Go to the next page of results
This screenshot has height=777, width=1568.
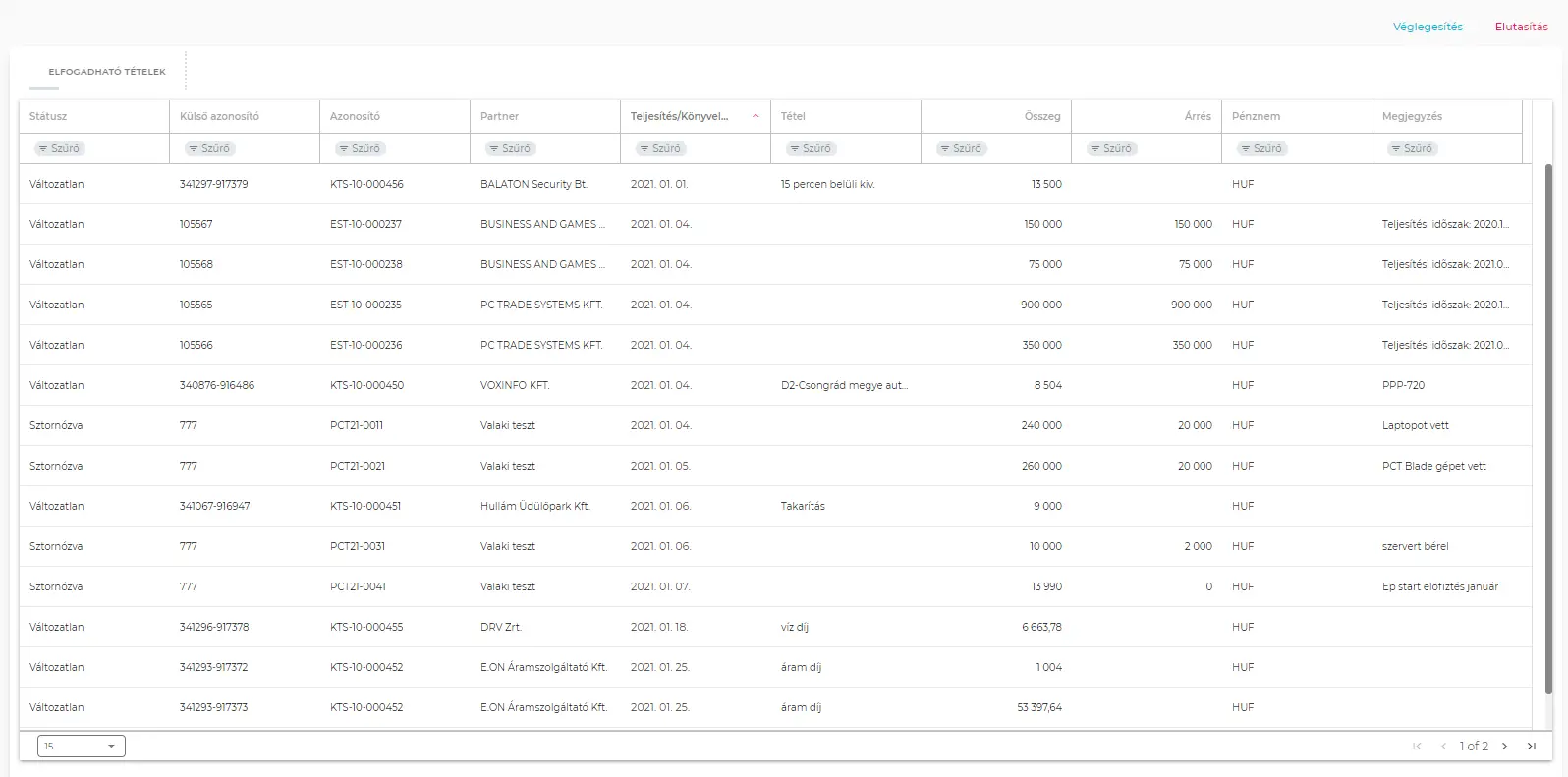point(1504,747)
